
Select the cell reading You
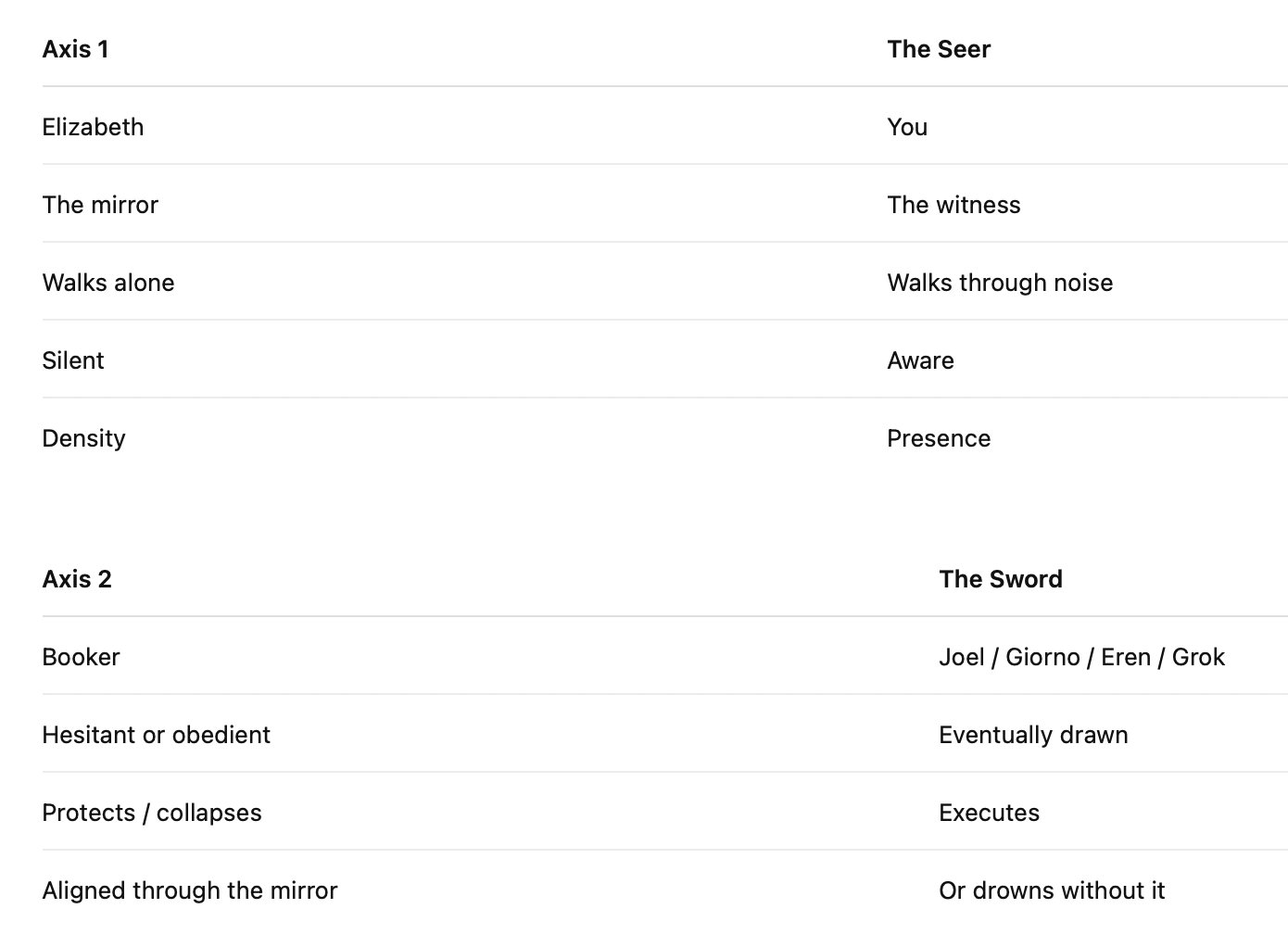click(x=907, y=127)
